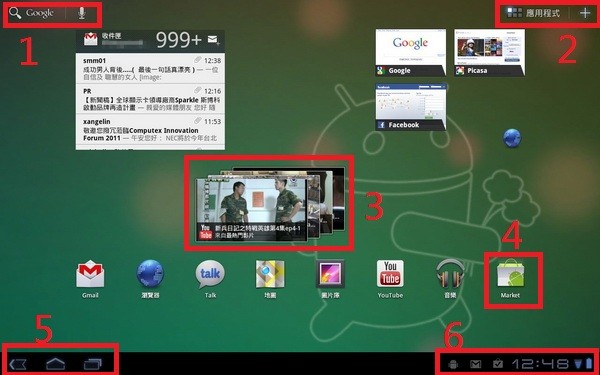Open the clock in the status bar

click(541, 364)
